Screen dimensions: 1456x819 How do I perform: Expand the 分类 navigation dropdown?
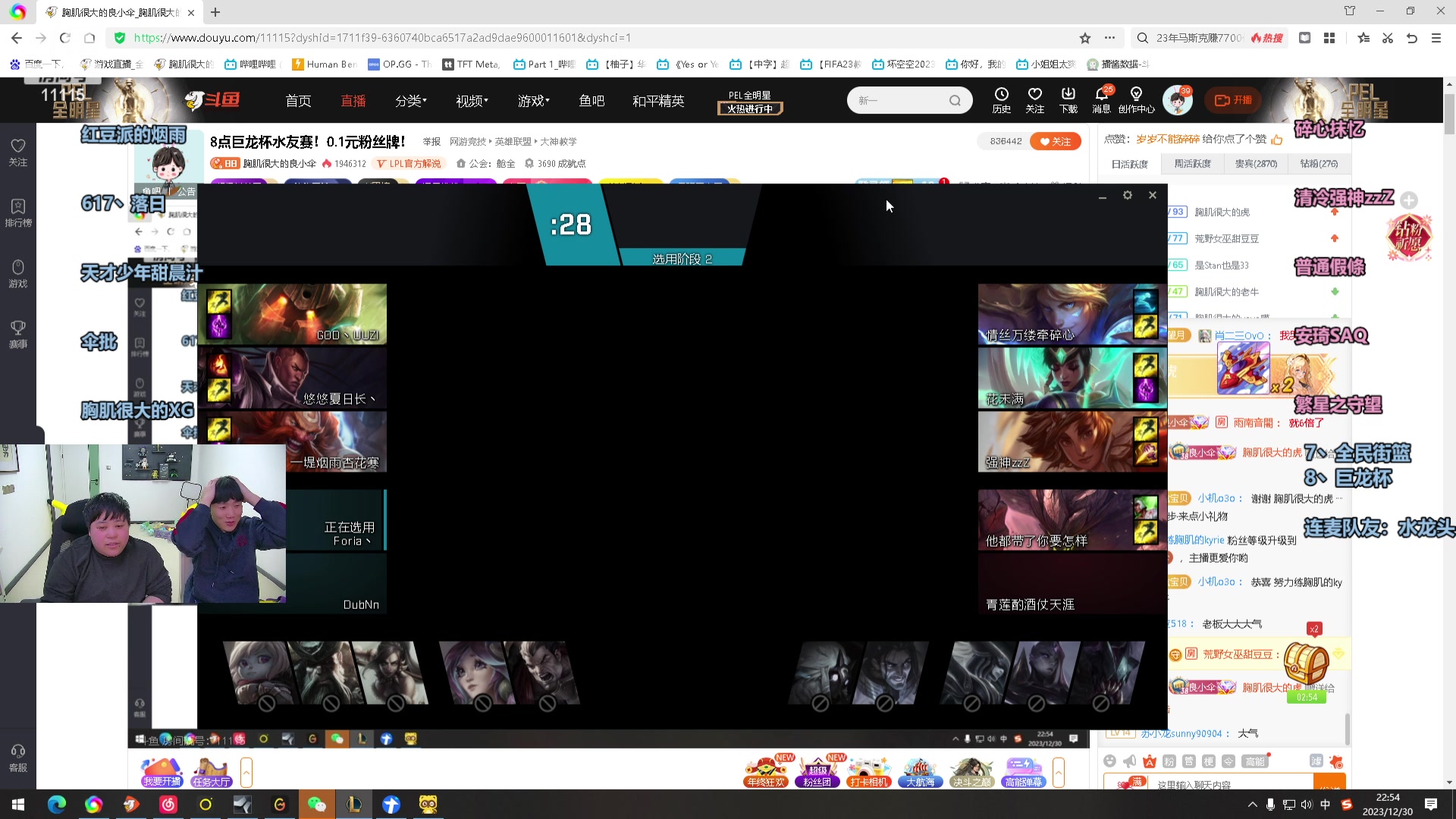[411, 101]
